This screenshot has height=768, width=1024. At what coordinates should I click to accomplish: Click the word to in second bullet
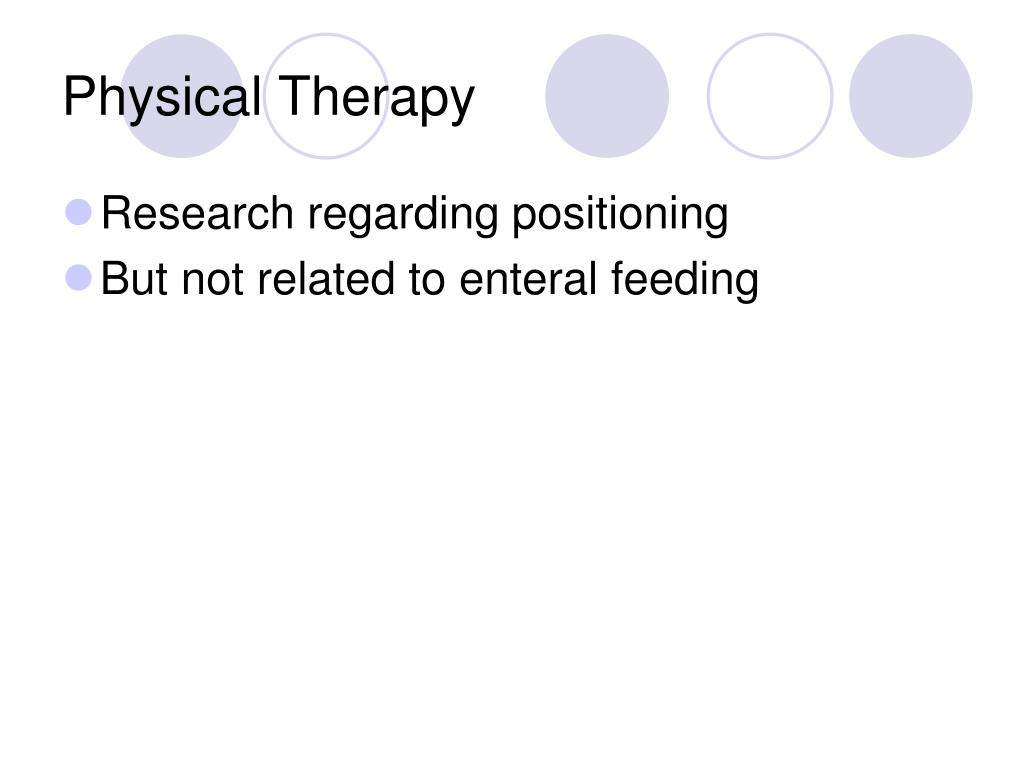[426, 281]
